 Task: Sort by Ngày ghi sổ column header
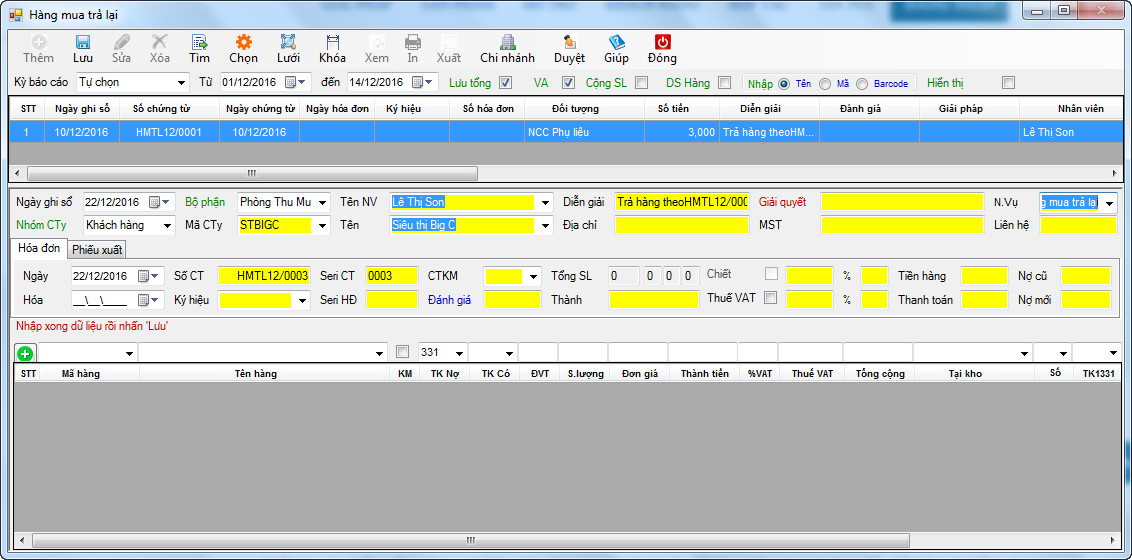pyautogui.click(x=82, y=109)
